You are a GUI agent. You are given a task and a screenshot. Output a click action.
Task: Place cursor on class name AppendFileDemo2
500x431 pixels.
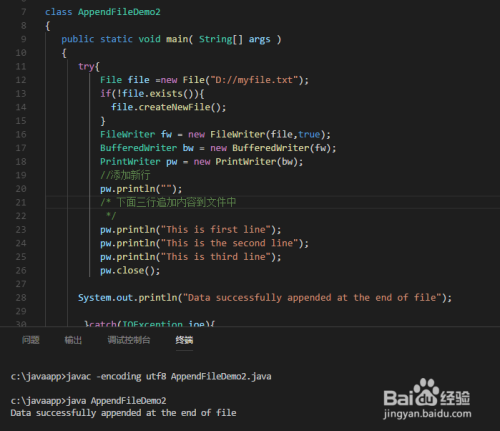click(x=119, y=12)
